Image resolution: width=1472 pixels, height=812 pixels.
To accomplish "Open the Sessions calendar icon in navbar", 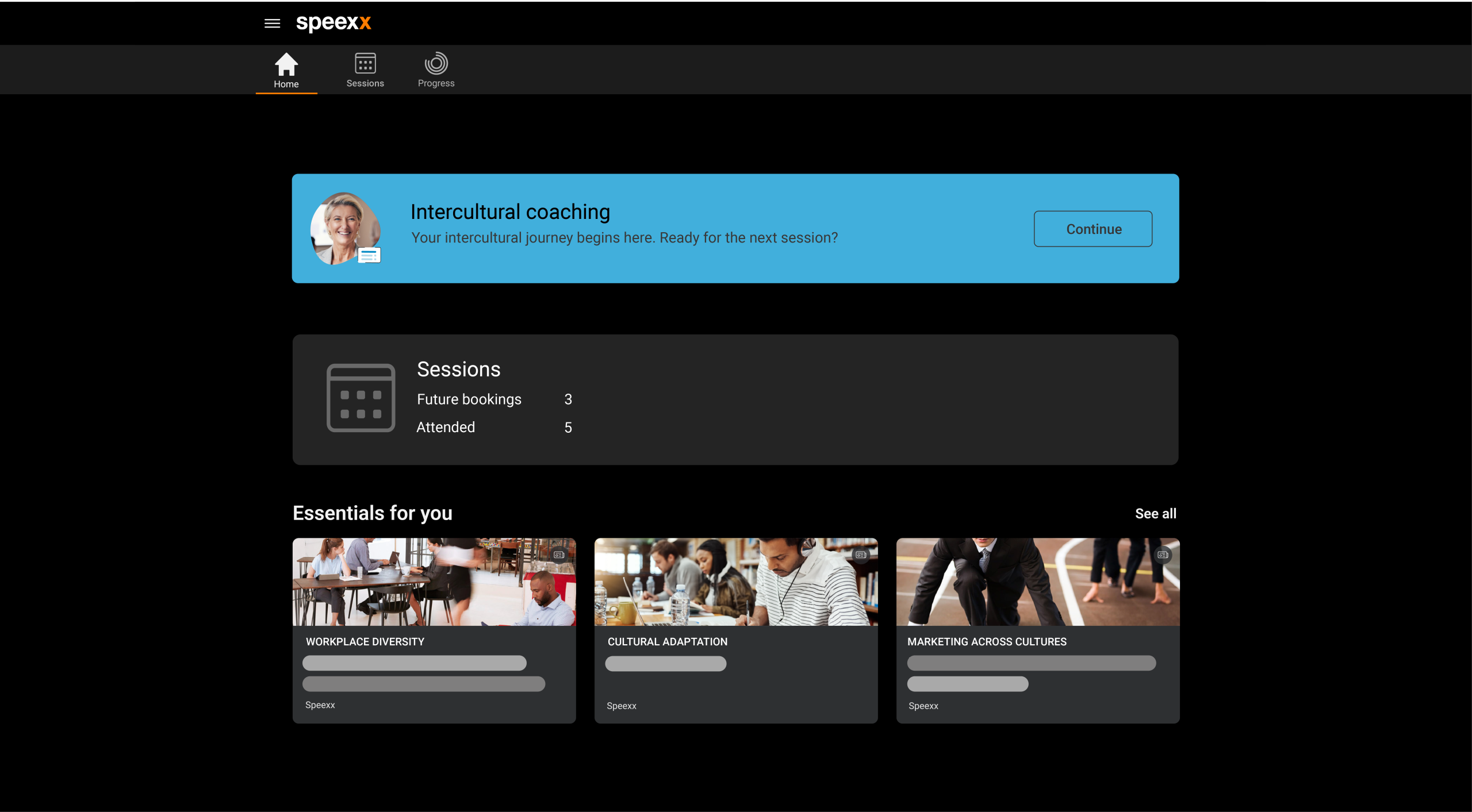I will pyautogui.click(x=365, y=63).
